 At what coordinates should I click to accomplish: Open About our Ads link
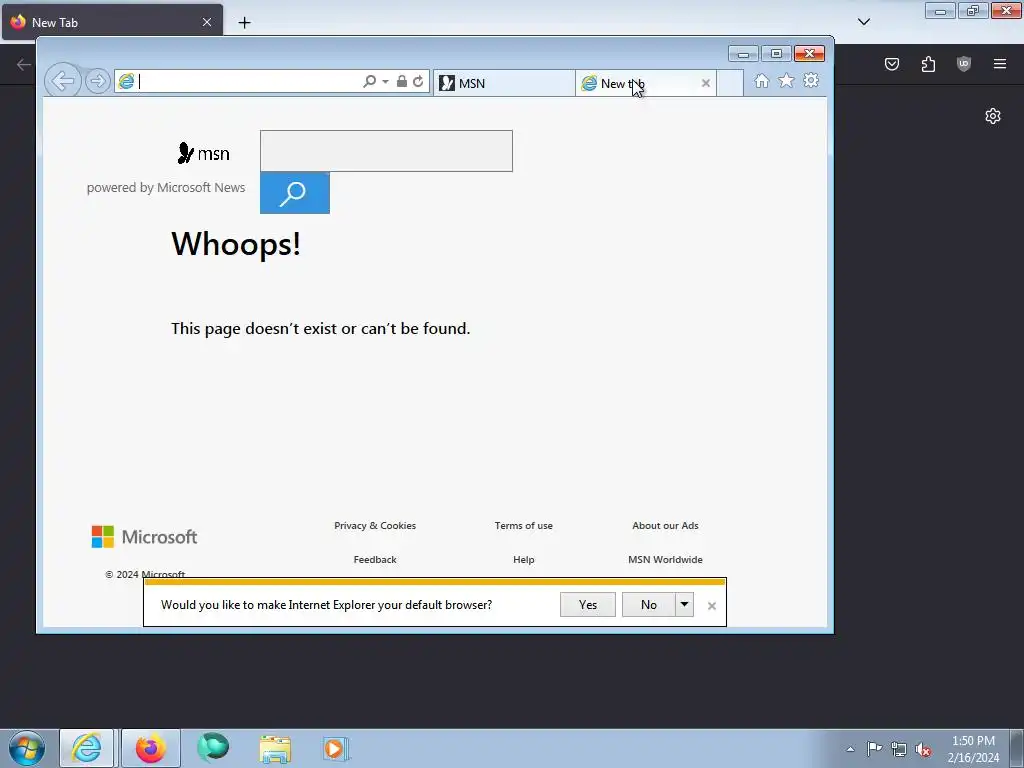pyautogui.click(x=665, y=526)
